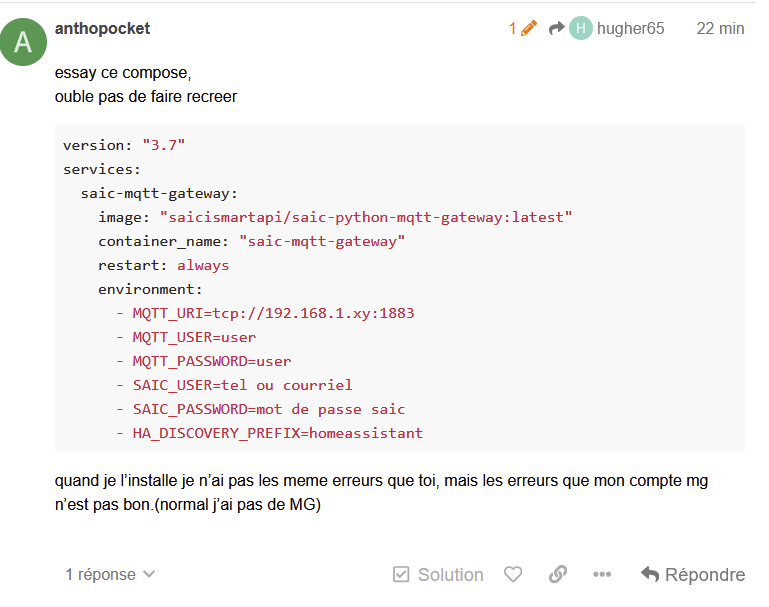Open hugher65's avatar in the post header
The height and width of the screenshot is (607, 769).
[581, 28]
